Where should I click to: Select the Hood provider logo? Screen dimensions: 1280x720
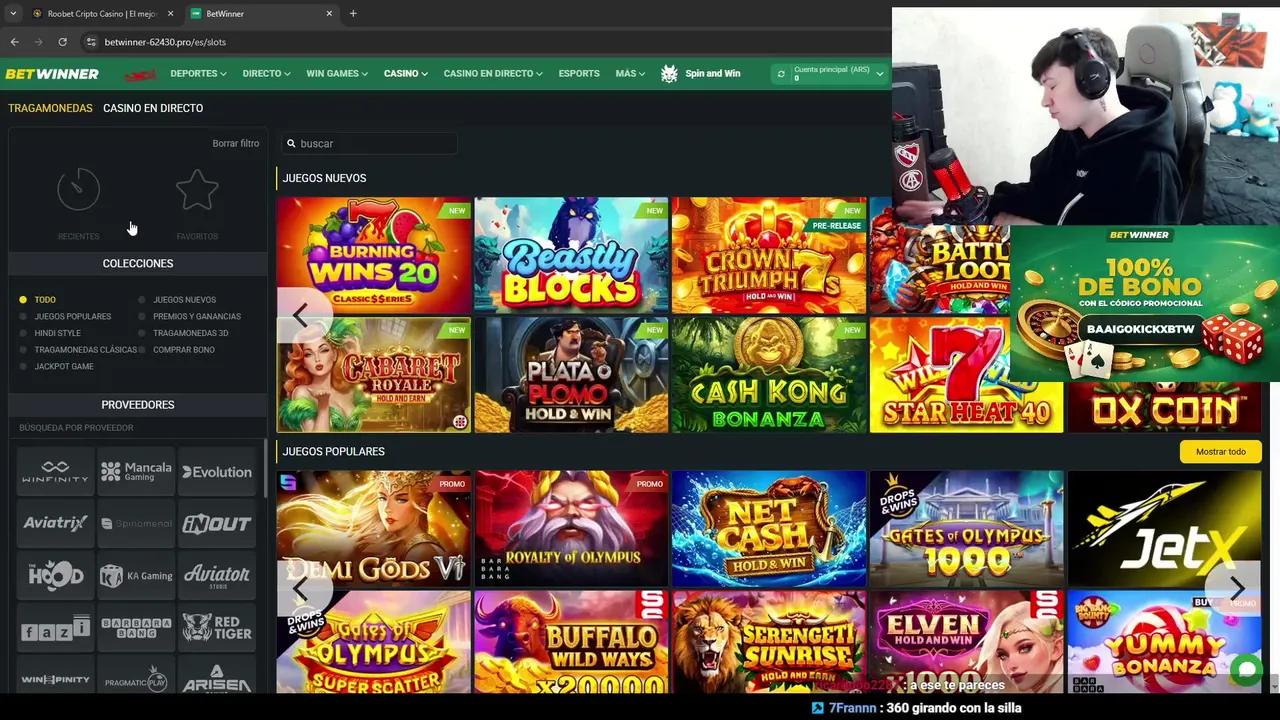[x=56, y=575]
